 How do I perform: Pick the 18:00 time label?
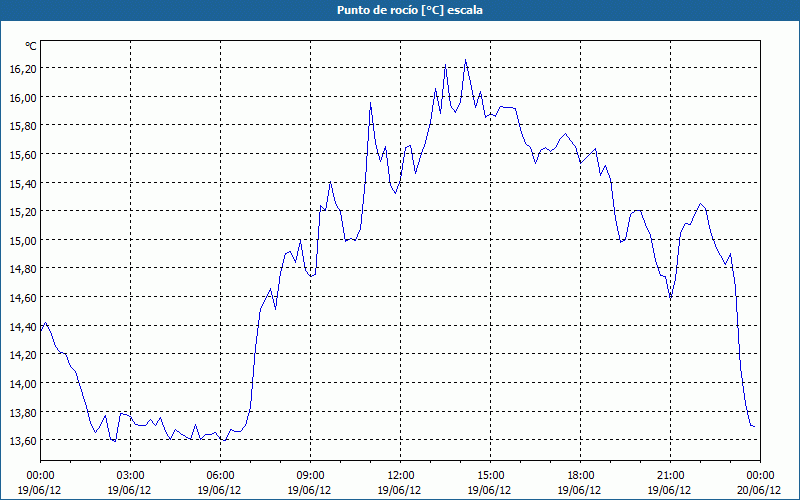point(580,476)
